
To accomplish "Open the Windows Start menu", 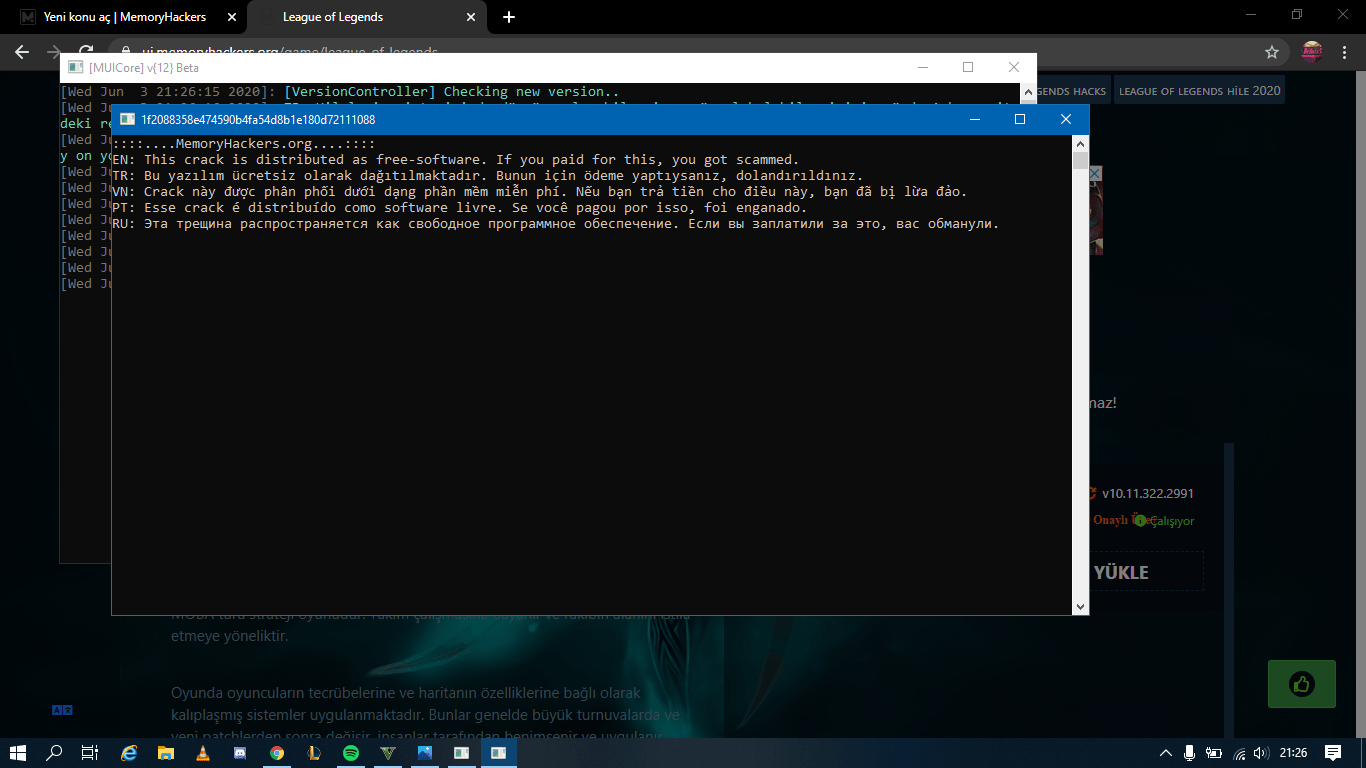I will 18,753.
